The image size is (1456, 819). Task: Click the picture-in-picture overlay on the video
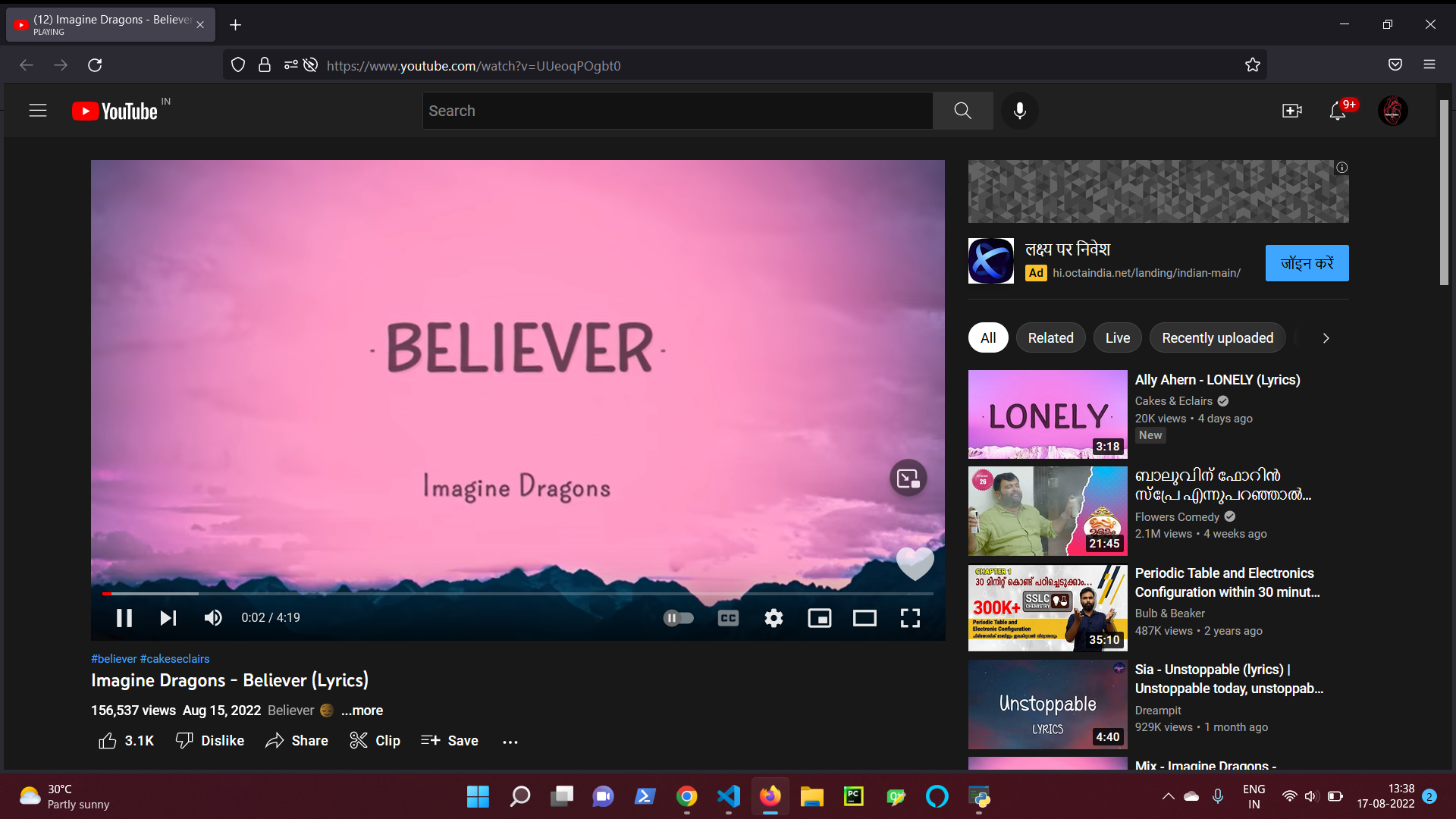[908, 478]
